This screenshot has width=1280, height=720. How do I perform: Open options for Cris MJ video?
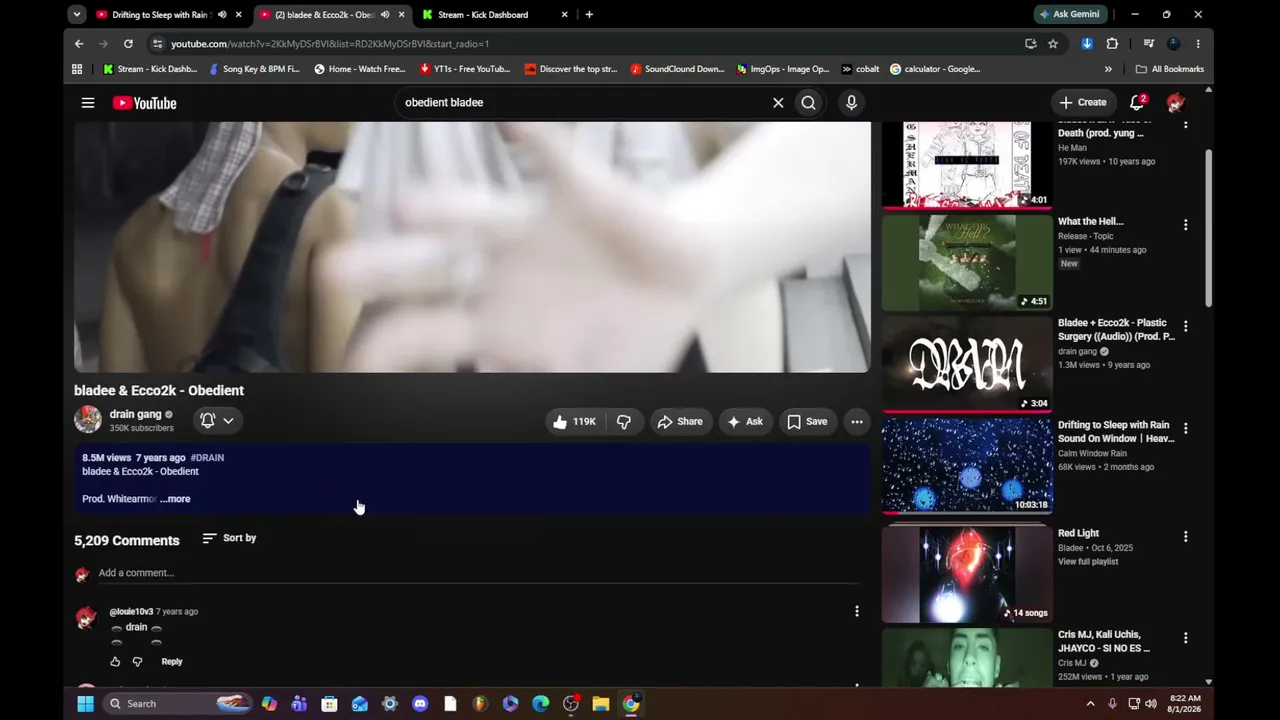point(1186,638)
